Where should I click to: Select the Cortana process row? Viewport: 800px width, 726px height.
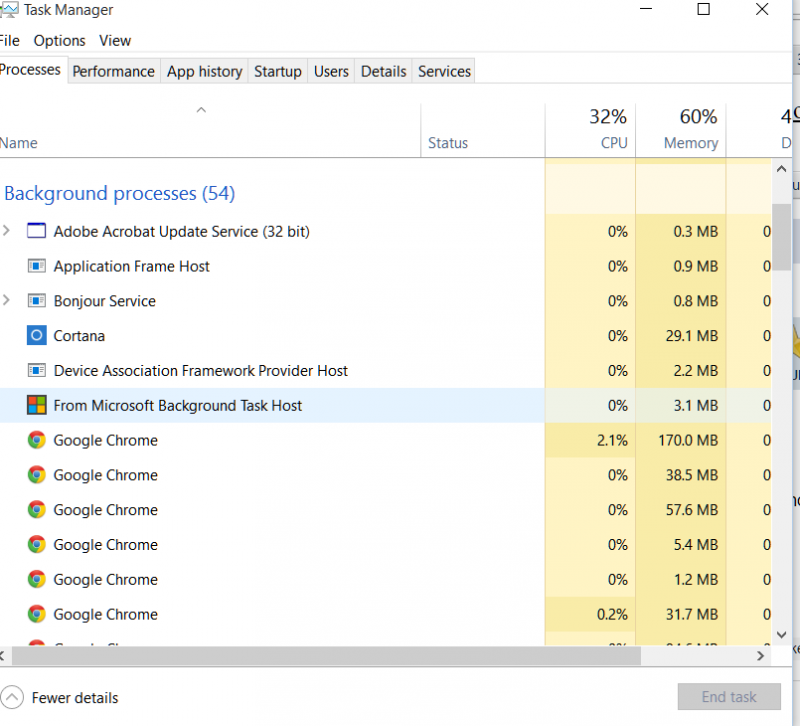pos(386,336)
